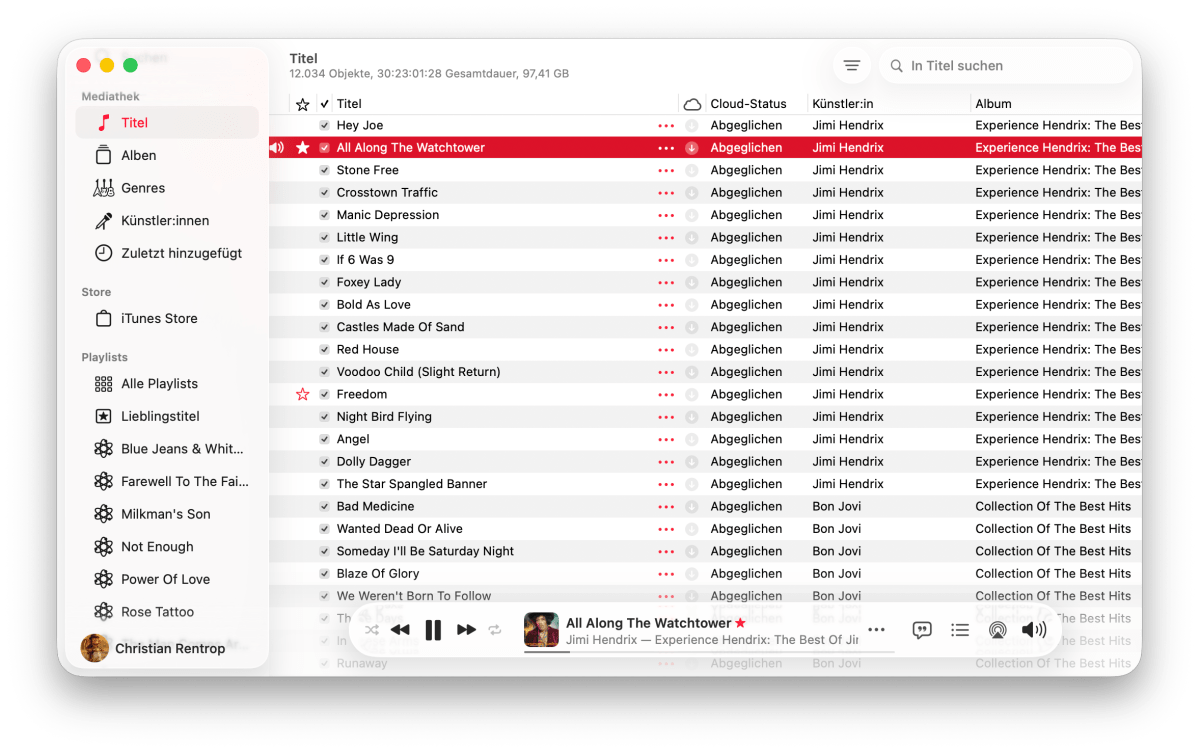Enable shuffle playback
This screenshot has height=752, width=1199.
tap(371, 630)
